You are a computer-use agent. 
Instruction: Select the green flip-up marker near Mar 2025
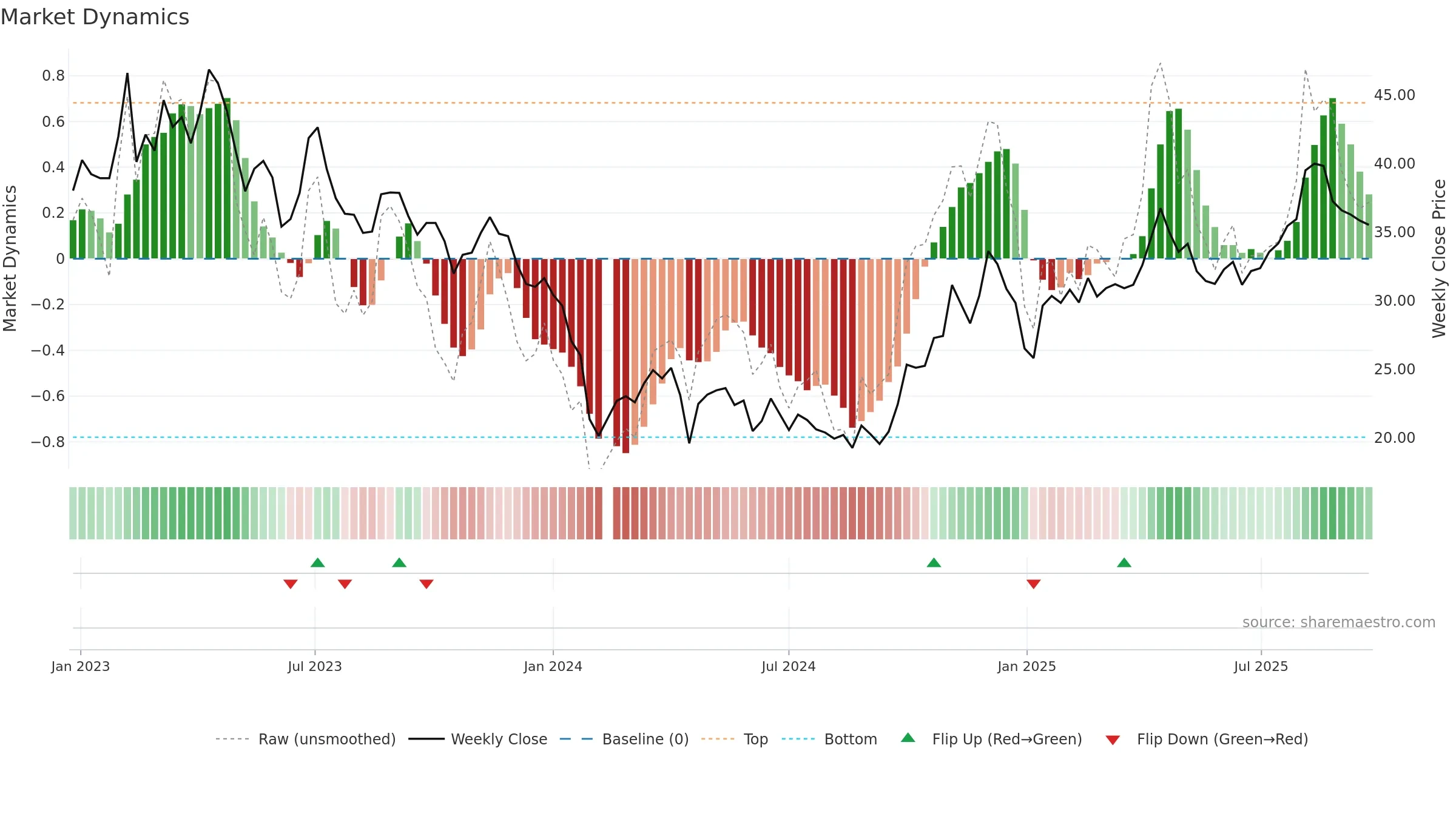point(1124,562)
